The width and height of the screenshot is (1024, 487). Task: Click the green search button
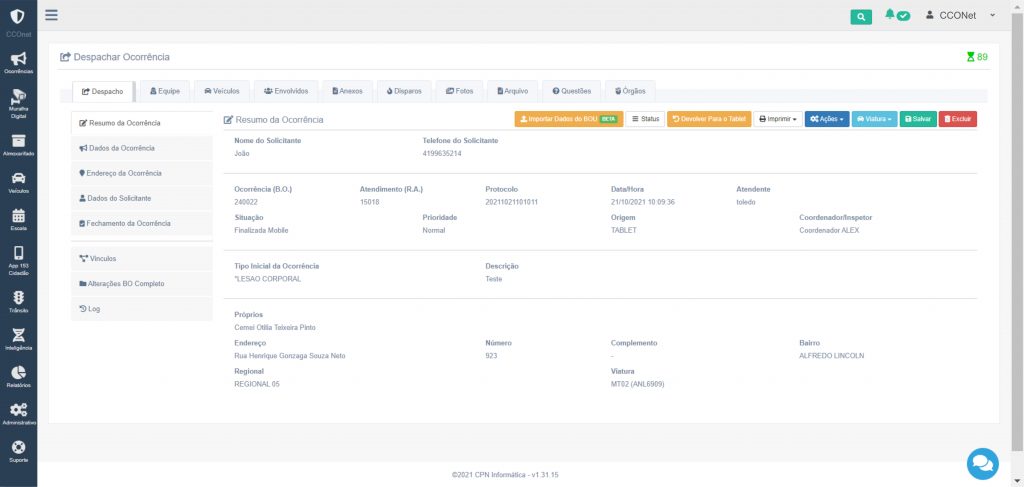(861, 17)
